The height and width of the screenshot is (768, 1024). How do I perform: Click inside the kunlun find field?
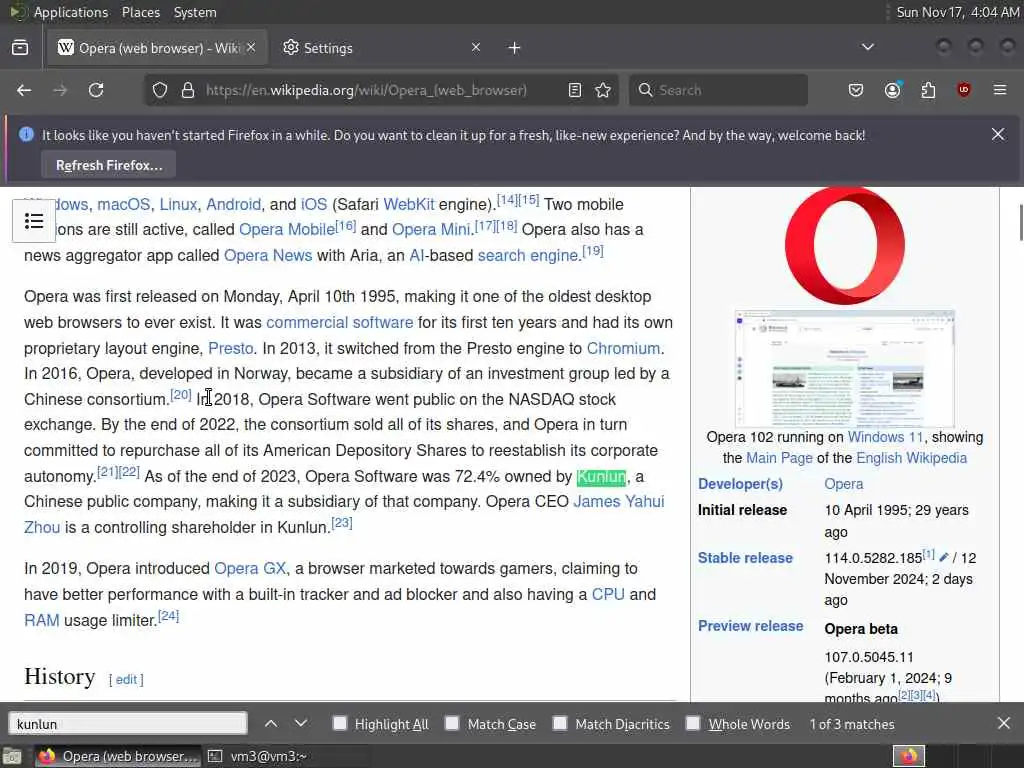coord(128,724)
